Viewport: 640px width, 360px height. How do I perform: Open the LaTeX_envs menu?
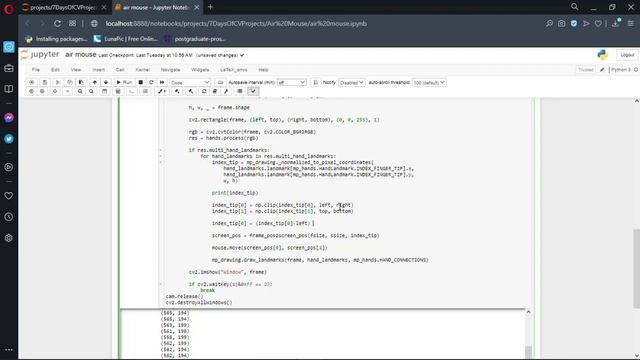pos(233,70)
